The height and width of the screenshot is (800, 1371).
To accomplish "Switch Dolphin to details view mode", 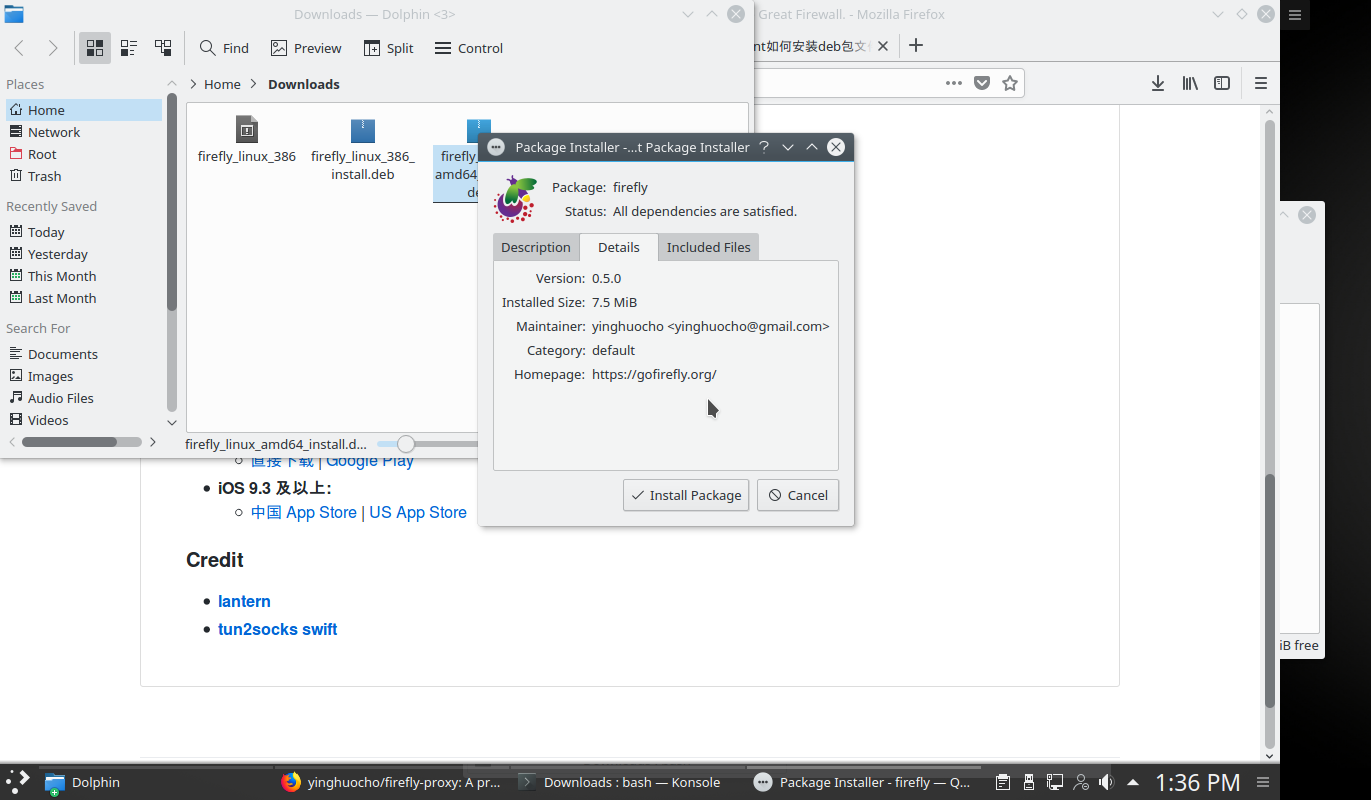I will (x=163, y=47).
